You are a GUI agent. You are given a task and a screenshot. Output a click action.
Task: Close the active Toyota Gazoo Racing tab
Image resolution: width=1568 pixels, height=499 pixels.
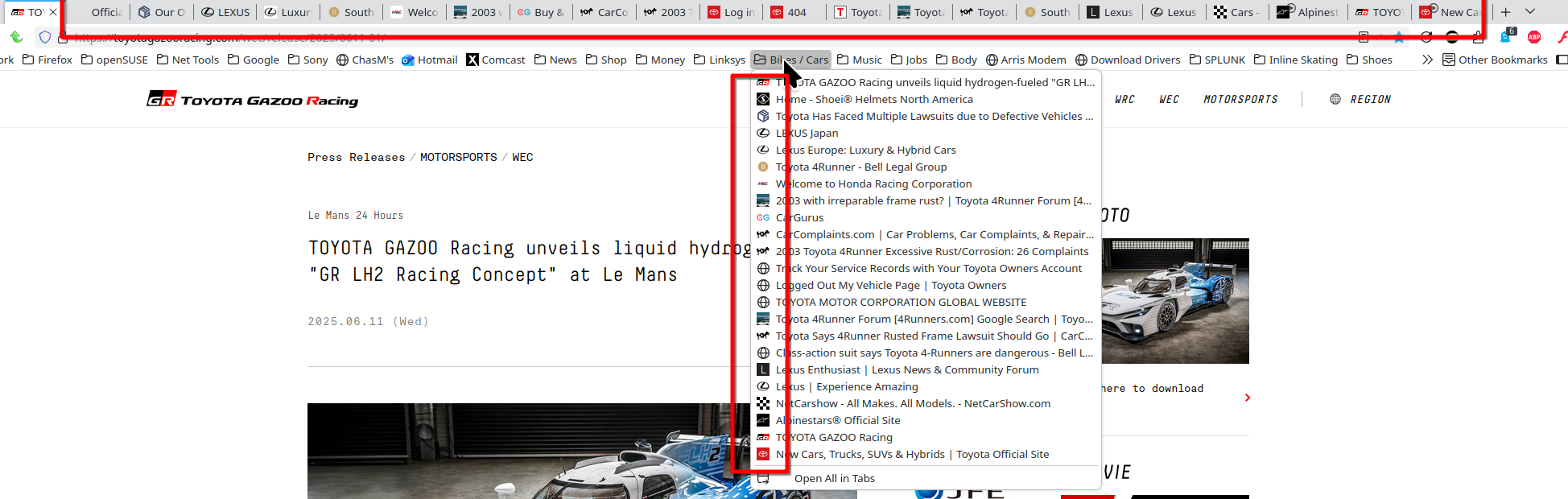53,12
